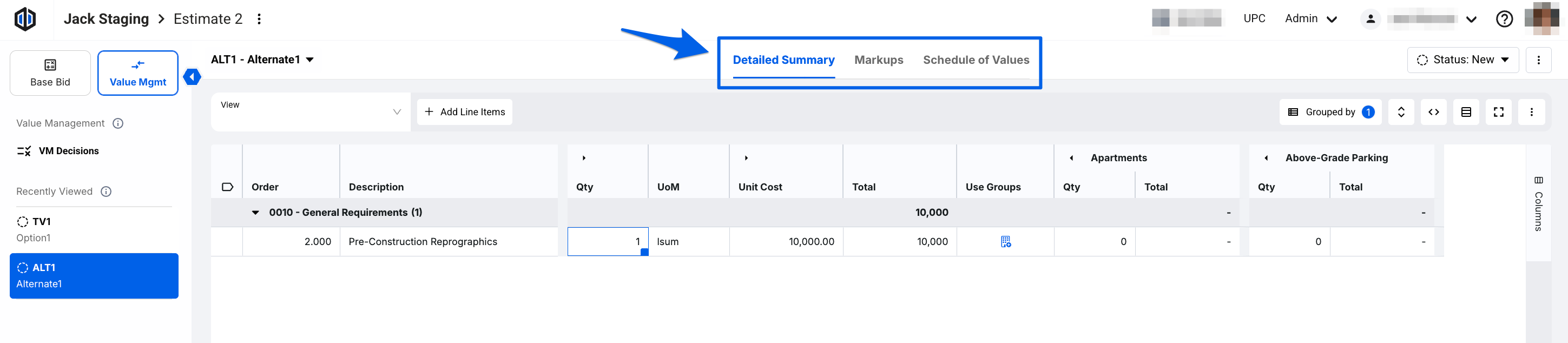The image size is (1568, 343).
Task: Click the Add Line Items button
Action: (464, 112)
